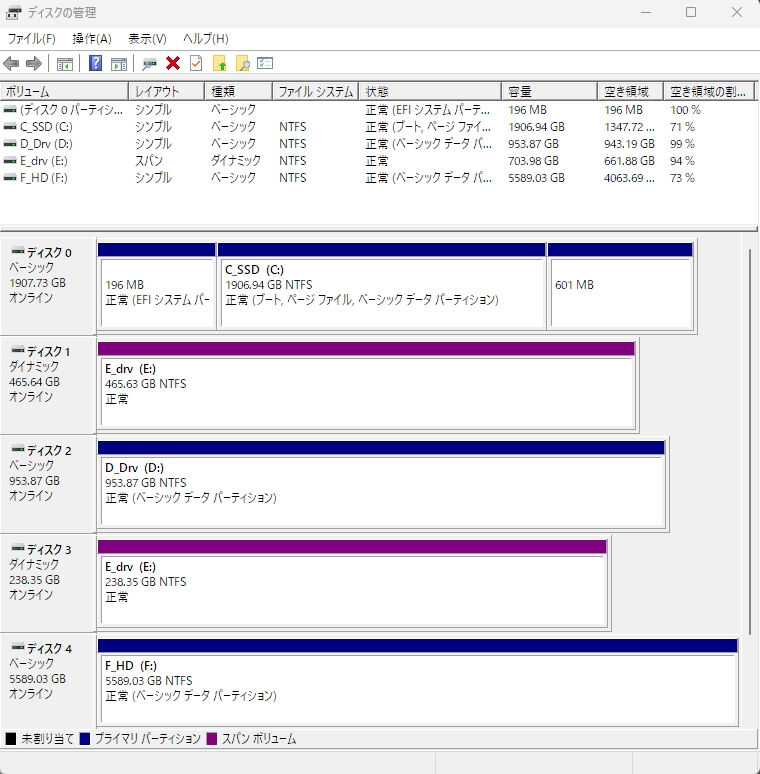The height and width of the screenshot is (774, 760).
Task: Click the 703.98 GB capacity cell
Action: (x=533, y=161)
